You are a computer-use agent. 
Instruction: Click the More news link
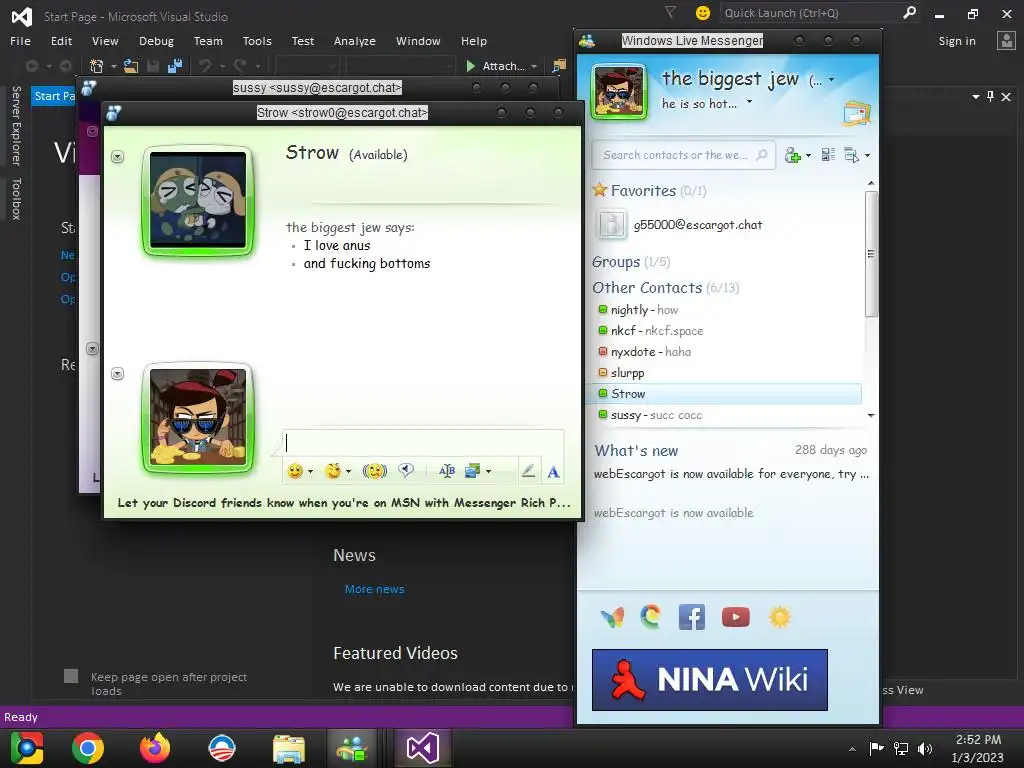coord(374,589)
